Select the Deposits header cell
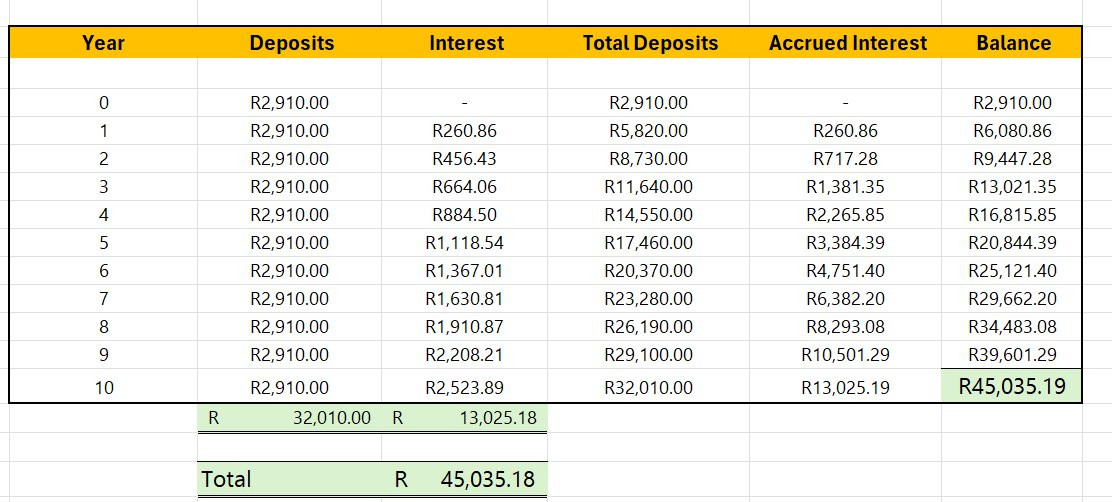This screenshot has height=502, width=1112. [289, 43]
